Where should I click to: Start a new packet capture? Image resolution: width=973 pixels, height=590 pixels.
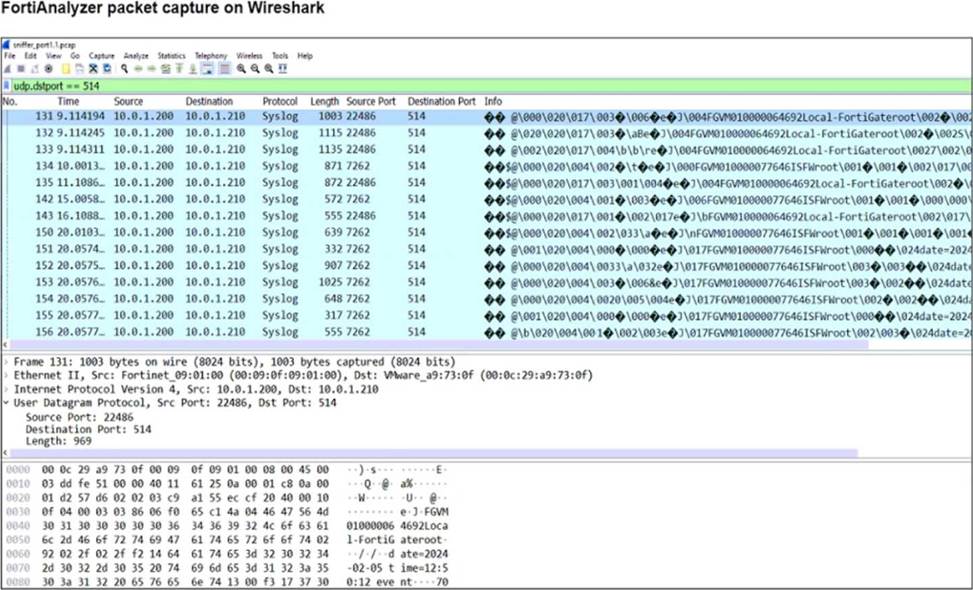point(7,69)
